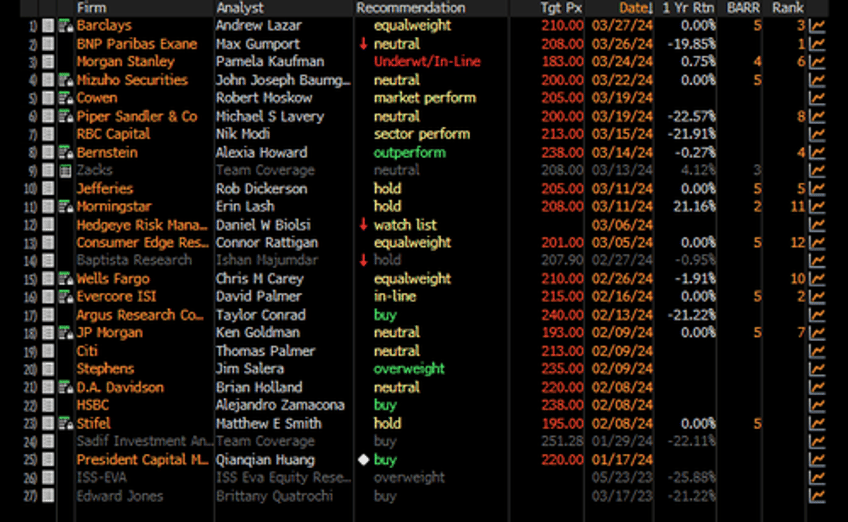848x522 pixels.
Task: Click report document icon beside Mizuho Securities
Action: [x=65, y=80]
